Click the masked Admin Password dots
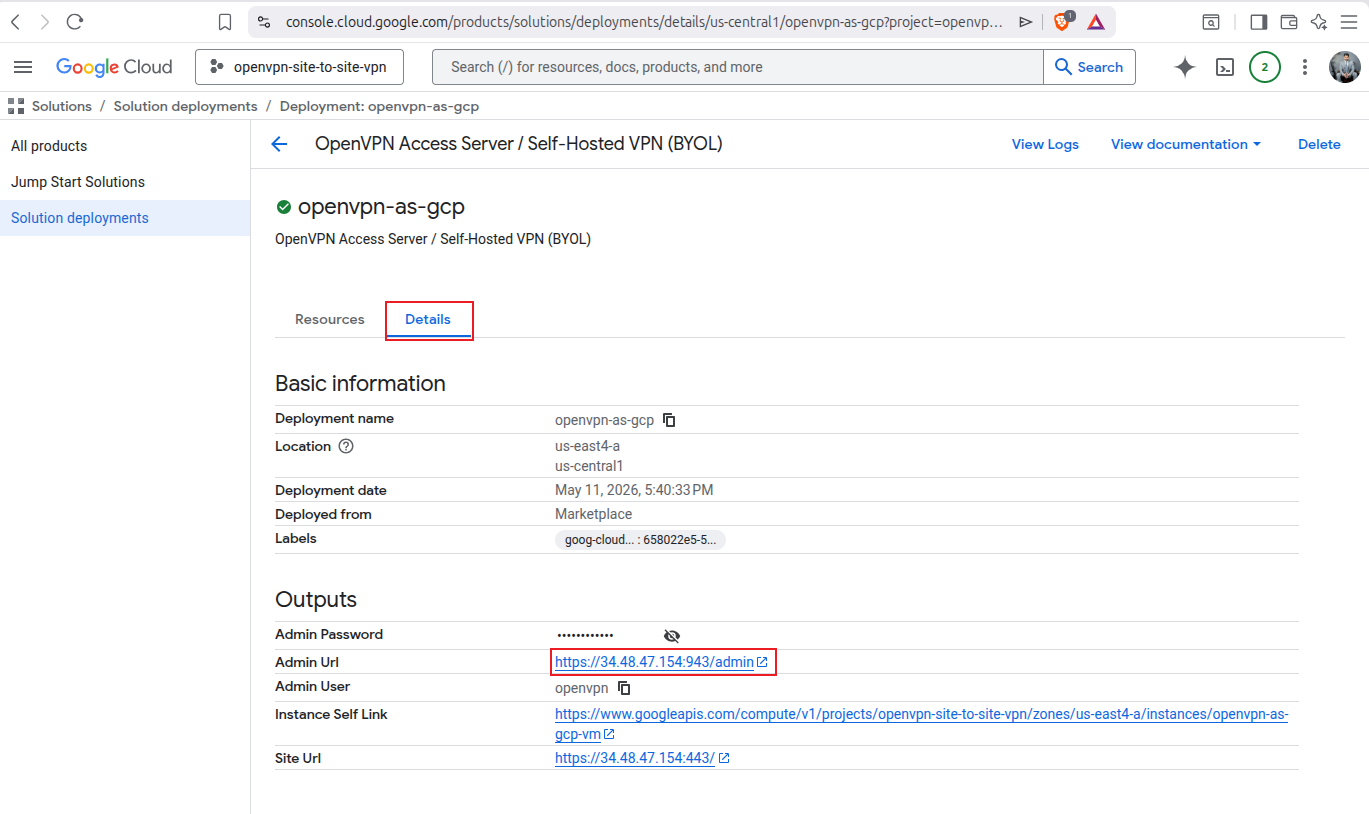The width and height of the screenshot is (1369, 814). (585, 636)
